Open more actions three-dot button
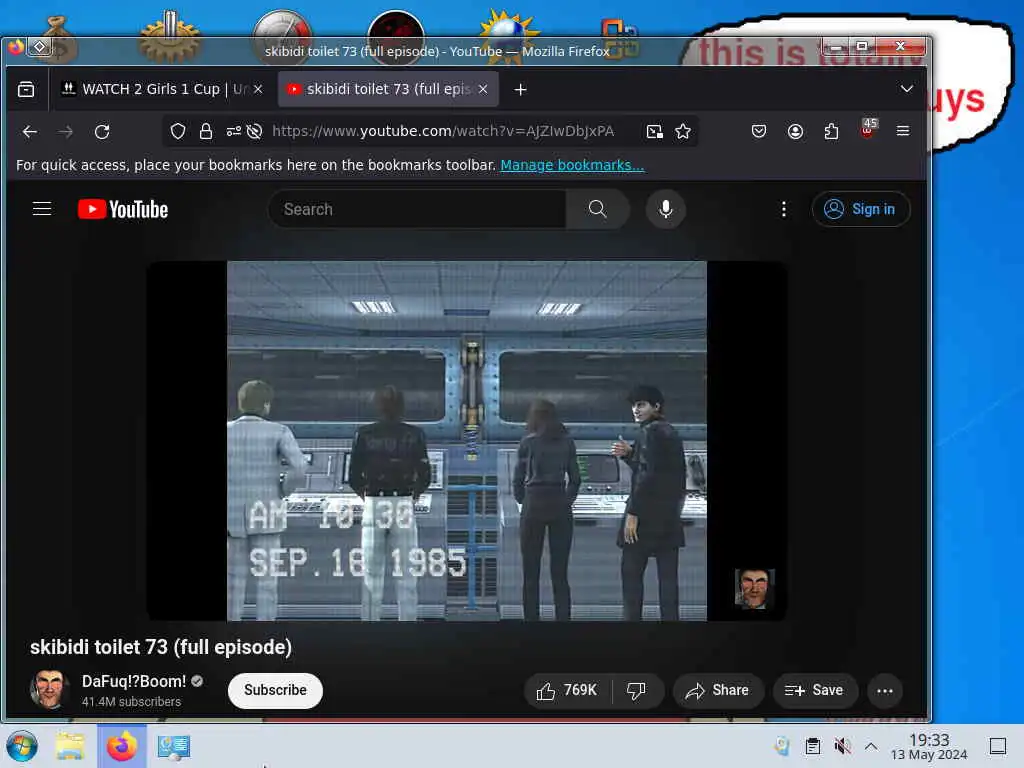Image resolution: width=1024 pixels, height=768 pixels. [x=885, y=690]
